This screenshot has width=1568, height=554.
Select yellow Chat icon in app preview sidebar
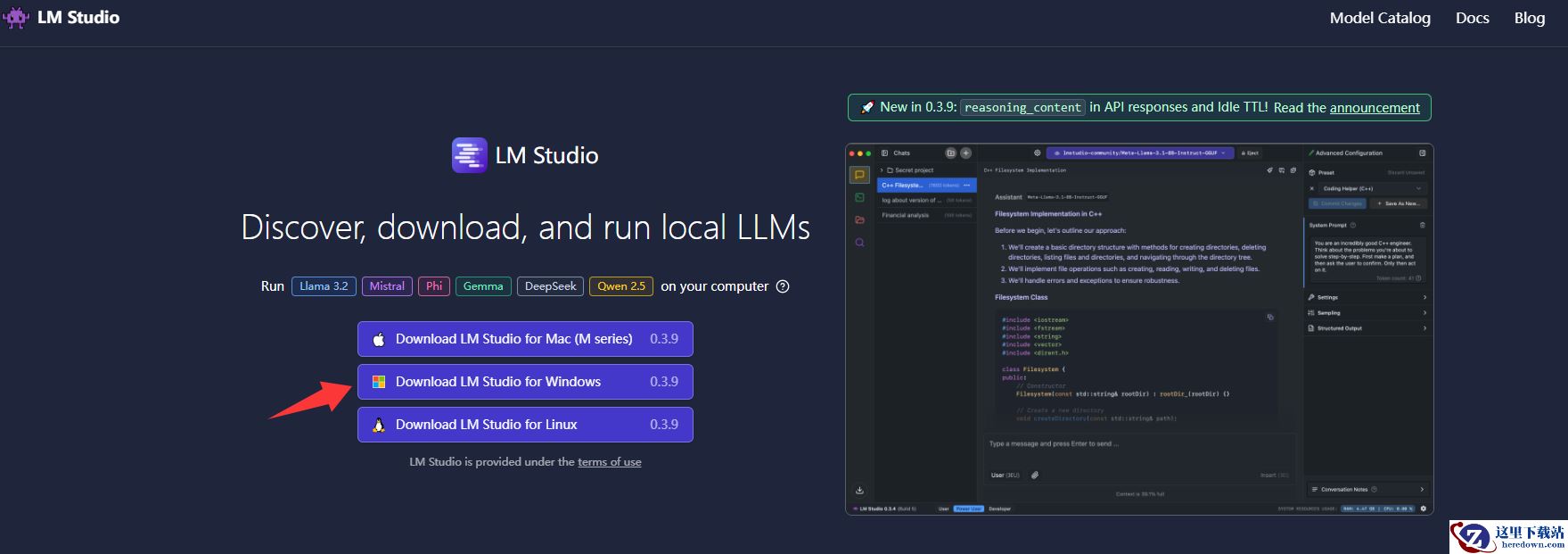coord(859,175)
